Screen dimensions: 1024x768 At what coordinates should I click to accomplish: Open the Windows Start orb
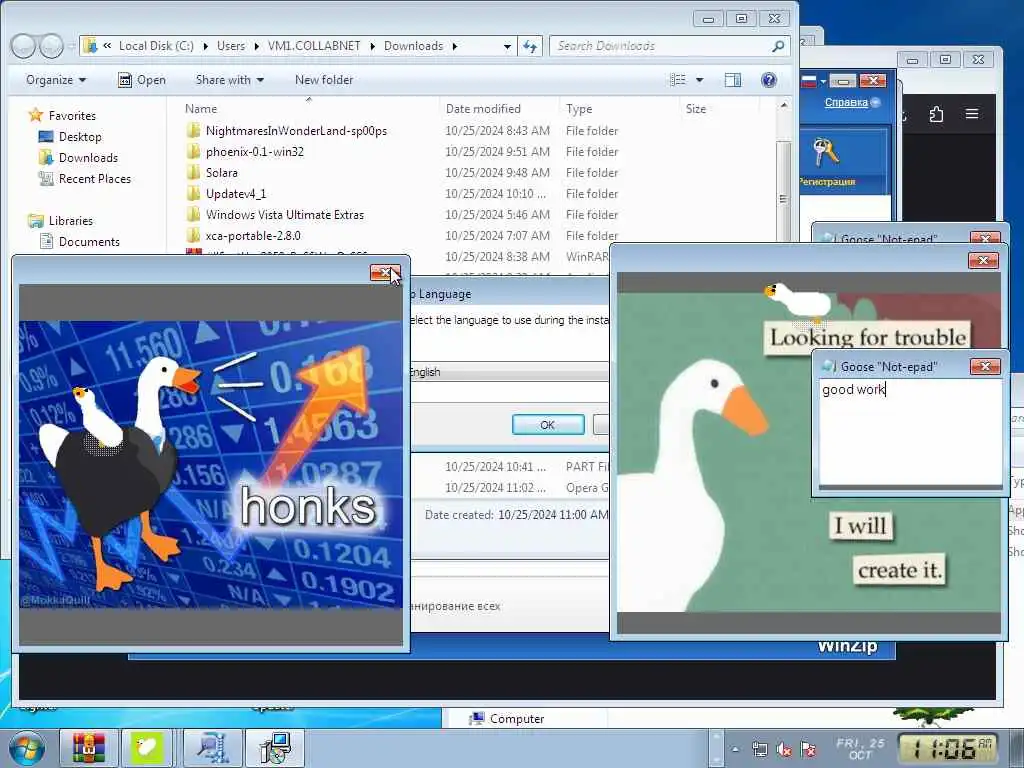(x=26, y=748)
